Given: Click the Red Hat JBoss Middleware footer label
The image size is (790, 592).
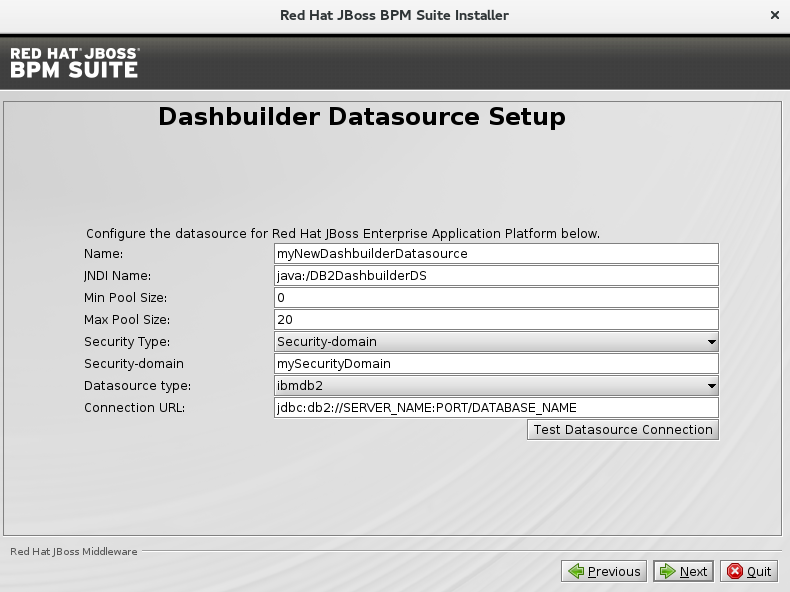Looking at the screenshot, I should pyautogui.click(x=73, y=551).
